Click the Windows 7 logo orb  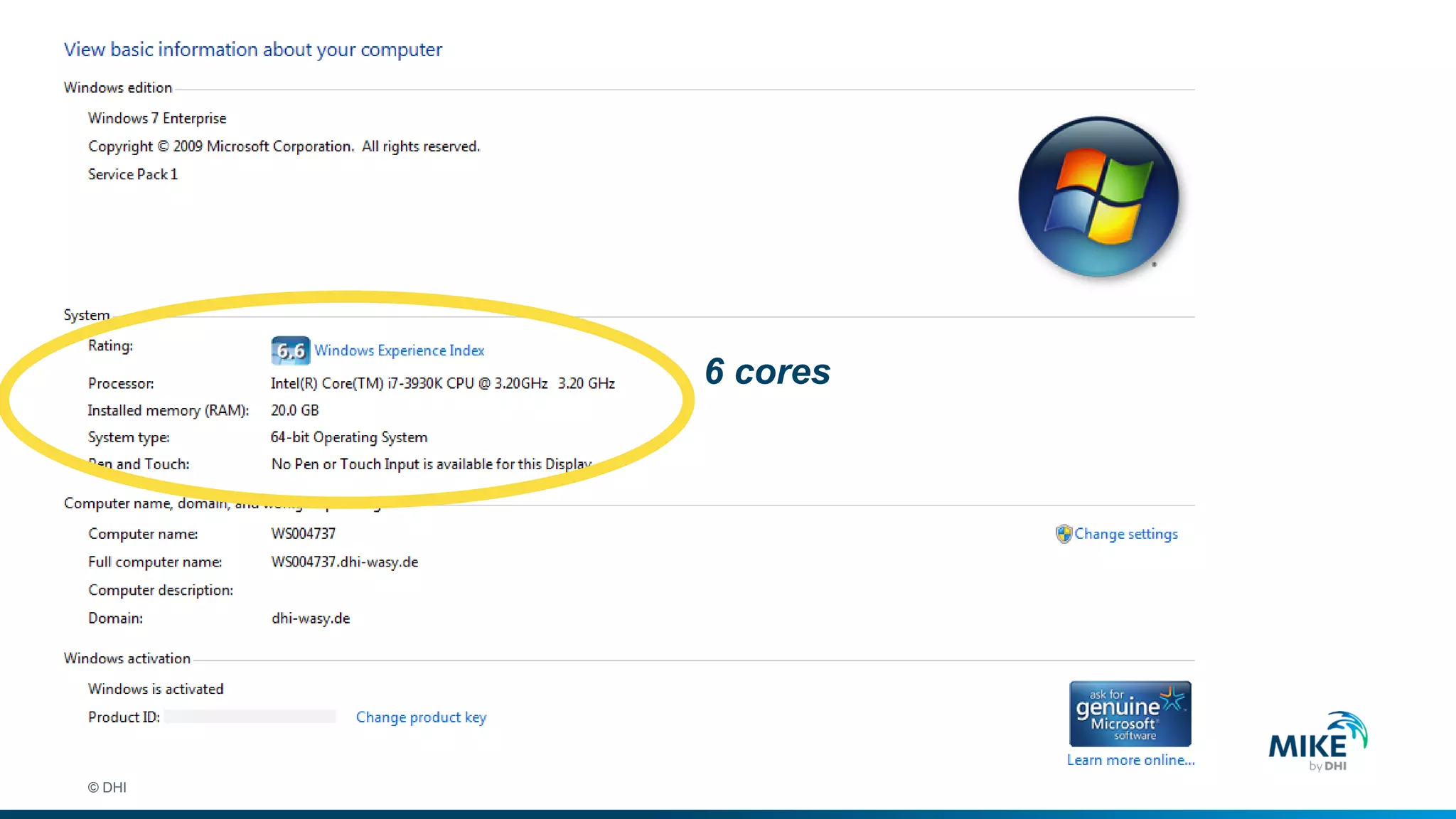(x=1098, y=197)
